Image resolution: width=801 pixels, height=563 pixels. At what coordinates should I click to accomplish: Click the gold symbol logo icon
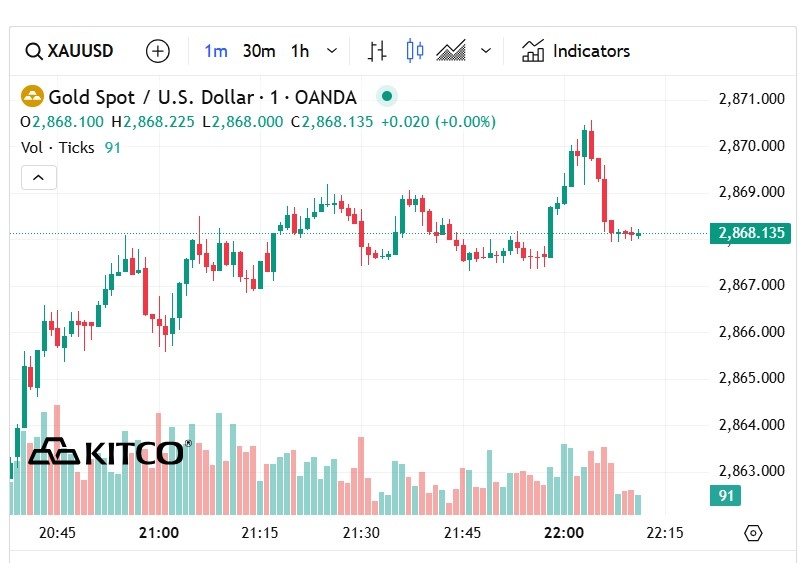click(x=33, y=97)
